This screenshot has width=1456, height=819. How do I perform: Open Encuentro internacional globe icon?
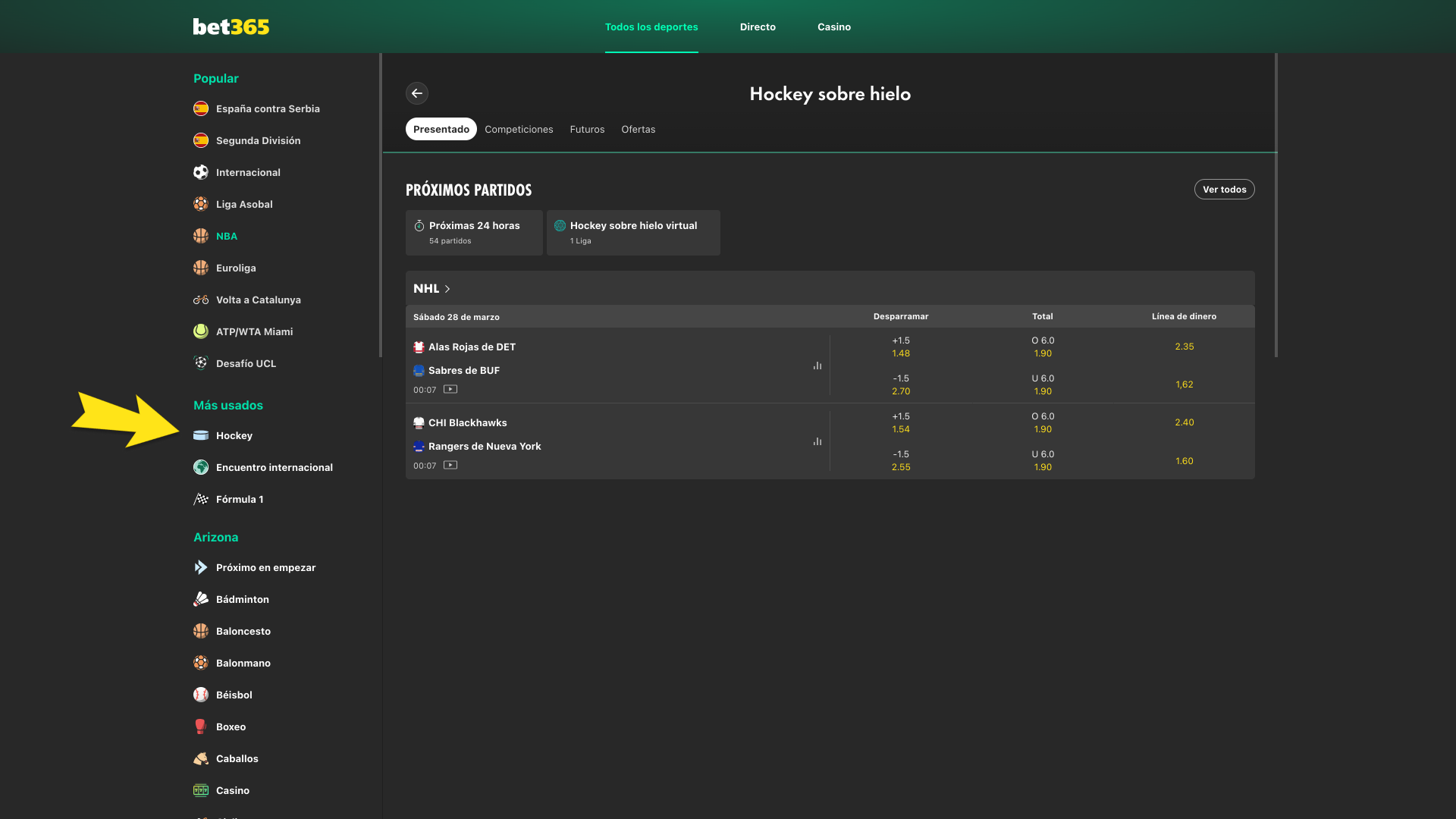201,467
